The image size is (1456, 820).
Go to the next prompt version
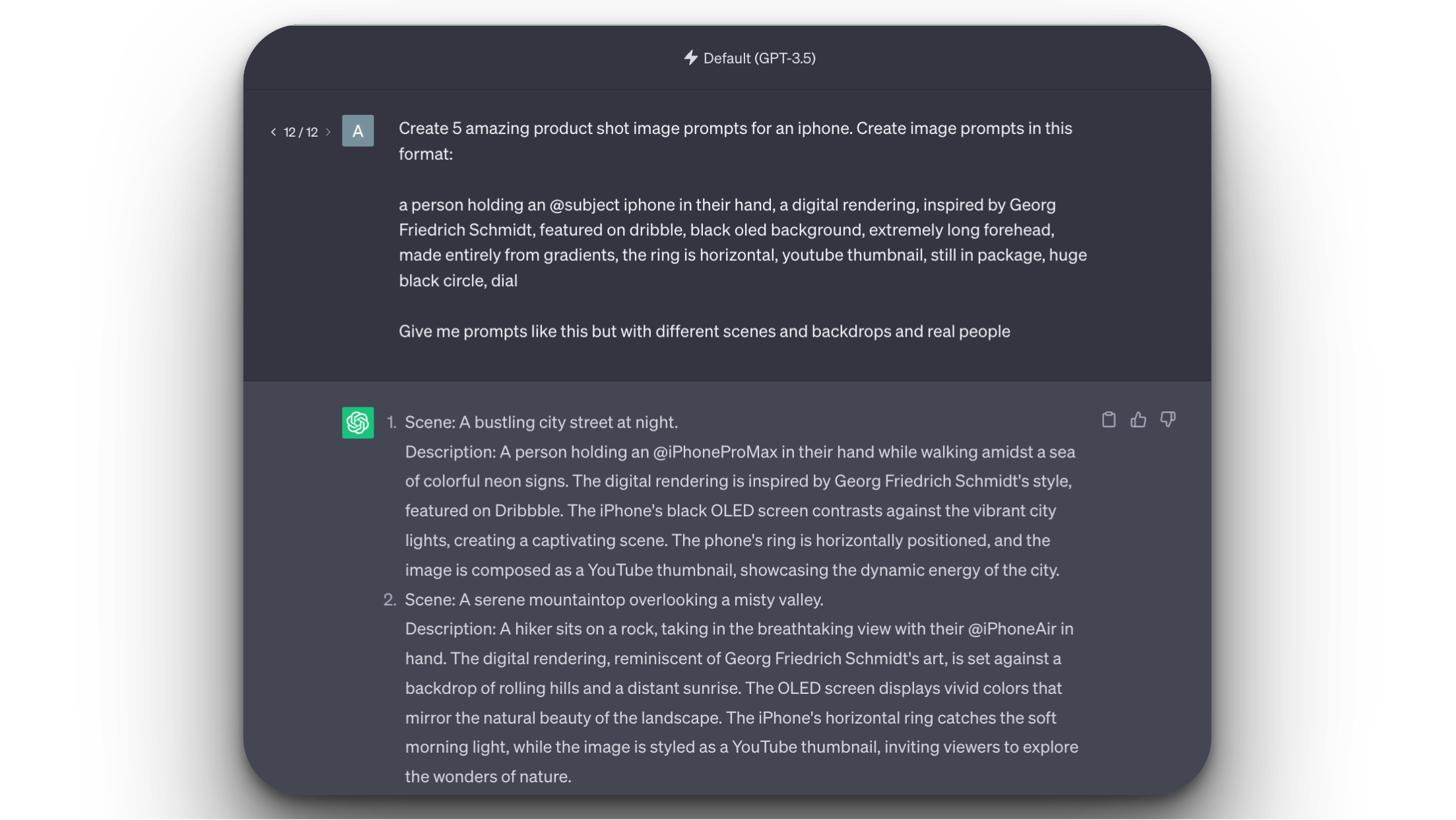point(328,132)
